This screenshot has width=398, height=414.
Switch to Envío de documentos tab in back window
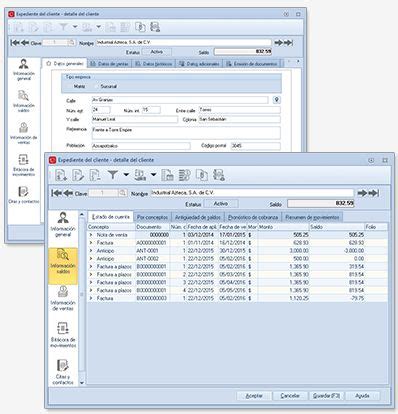click(x=252, y=64)
